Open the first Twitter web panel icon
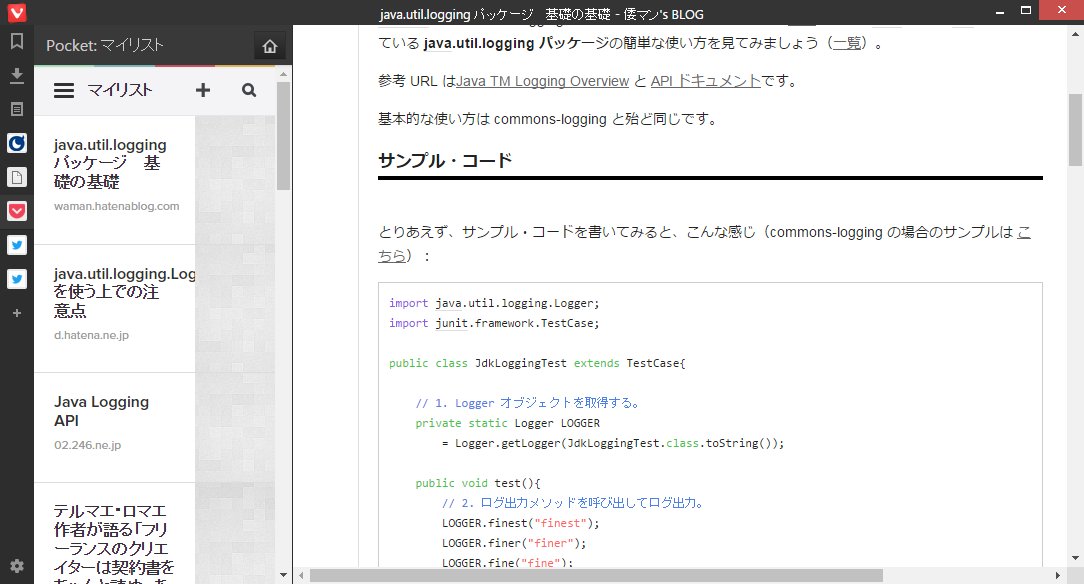The height and width of the screenshot is (584, 1084). point(17,245)
